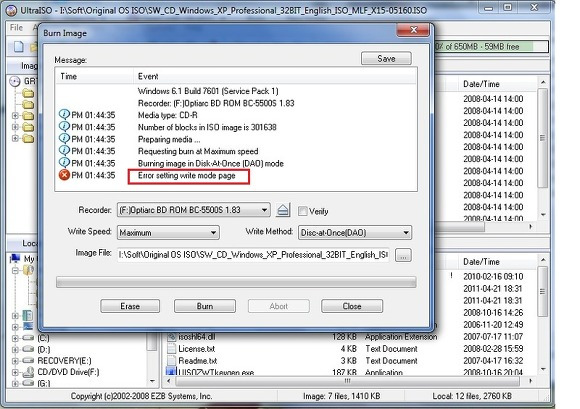Open the Write Speed dropdown
Image resolution: width=580 pixels, height=409 pixels.
click(x=213, y=233)
